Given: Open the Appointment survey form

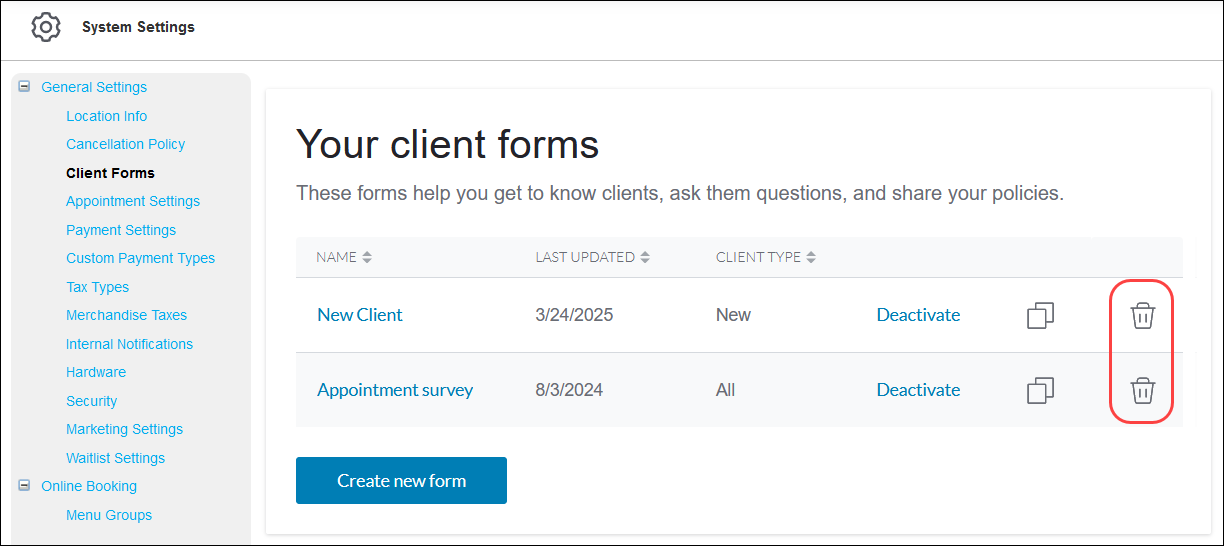Looking at the screenshot, I should [x=395, y=390].
